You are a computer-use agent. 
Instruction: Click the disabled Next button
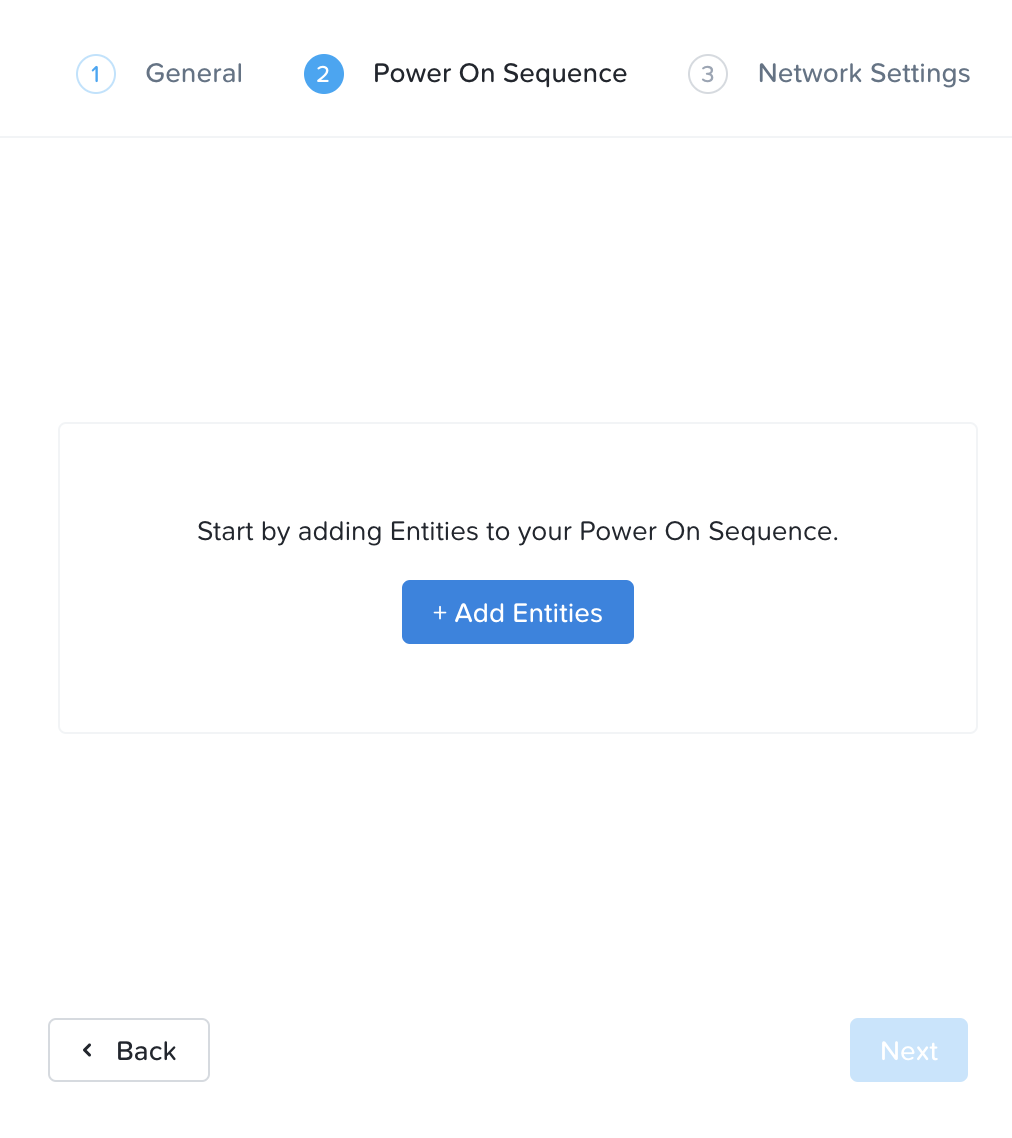pos(908,1050)
